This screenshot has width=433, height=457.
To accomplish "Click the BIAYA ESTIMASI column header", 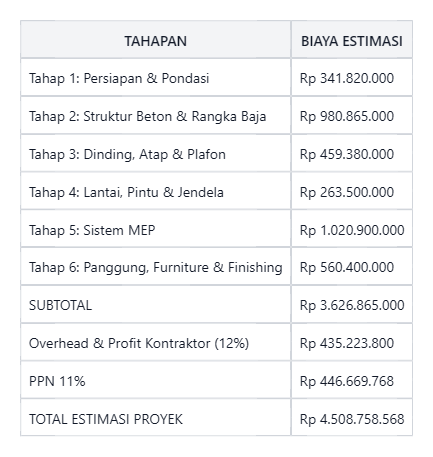I will coord(352,39).
